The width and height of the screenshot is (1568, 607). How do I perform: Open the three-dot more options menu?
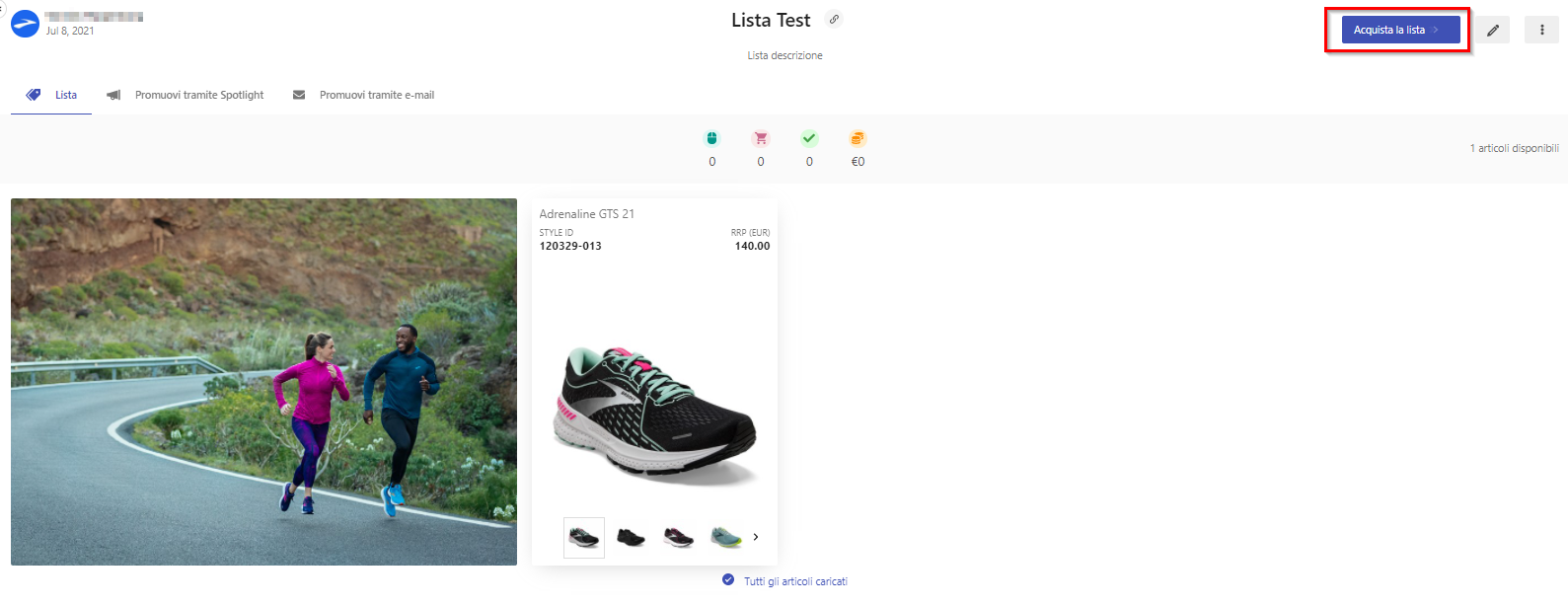point(1541,30)
